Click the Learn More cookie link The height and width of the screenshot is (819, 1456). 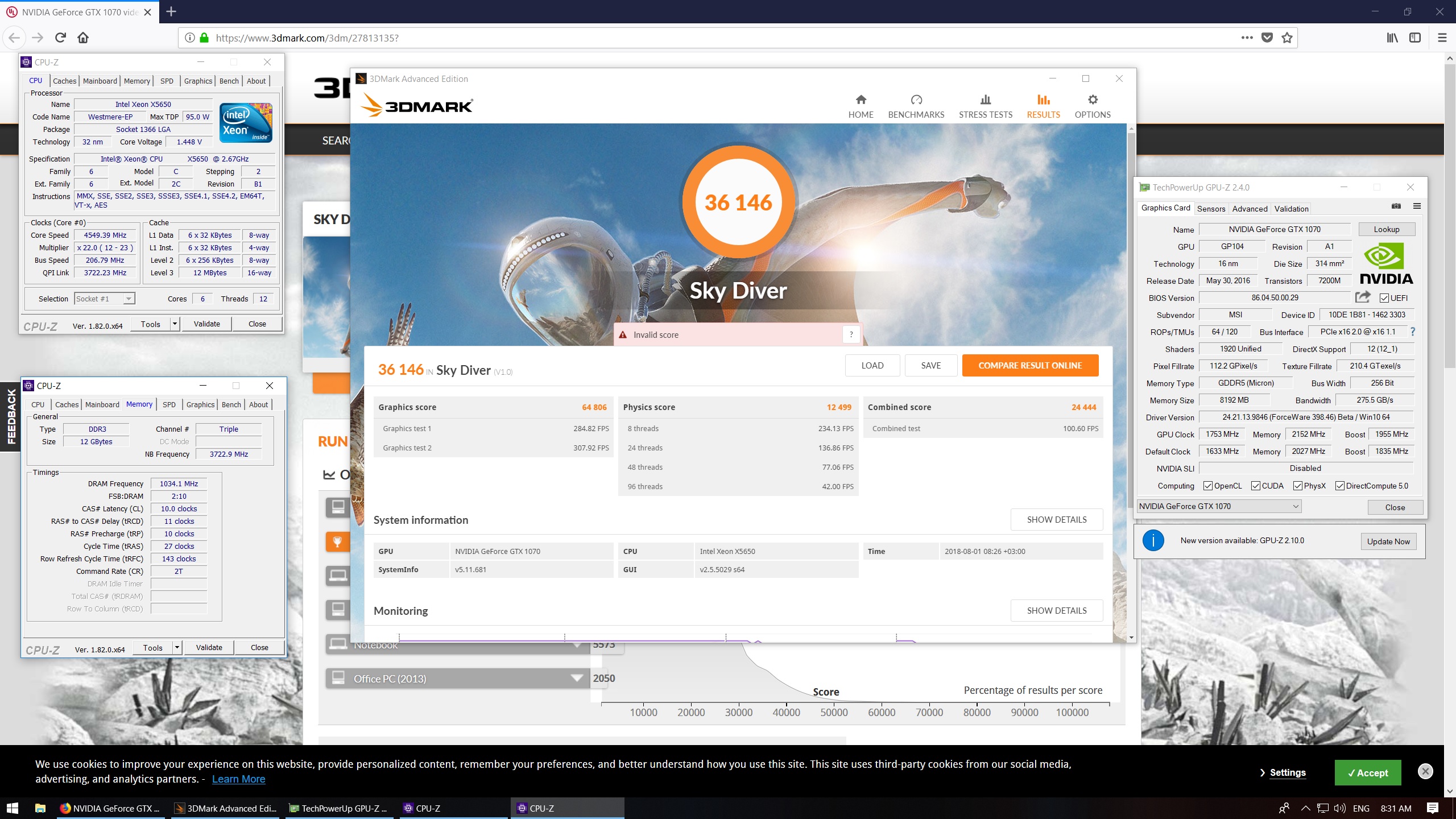click(x=238, y=779)
